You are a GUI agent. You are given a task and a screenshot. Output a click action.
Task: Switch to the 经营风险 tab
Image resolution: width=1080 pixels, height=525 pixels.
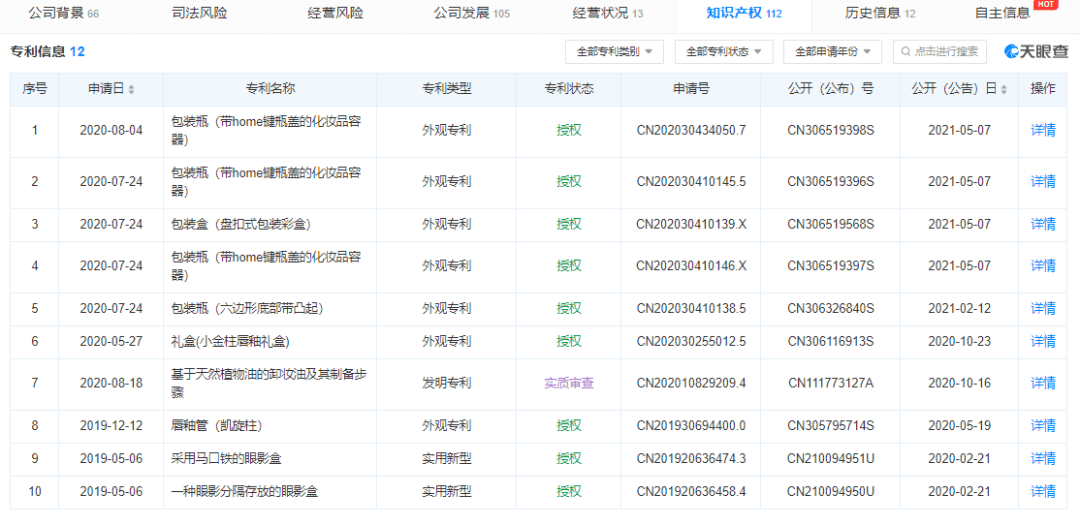335,13
